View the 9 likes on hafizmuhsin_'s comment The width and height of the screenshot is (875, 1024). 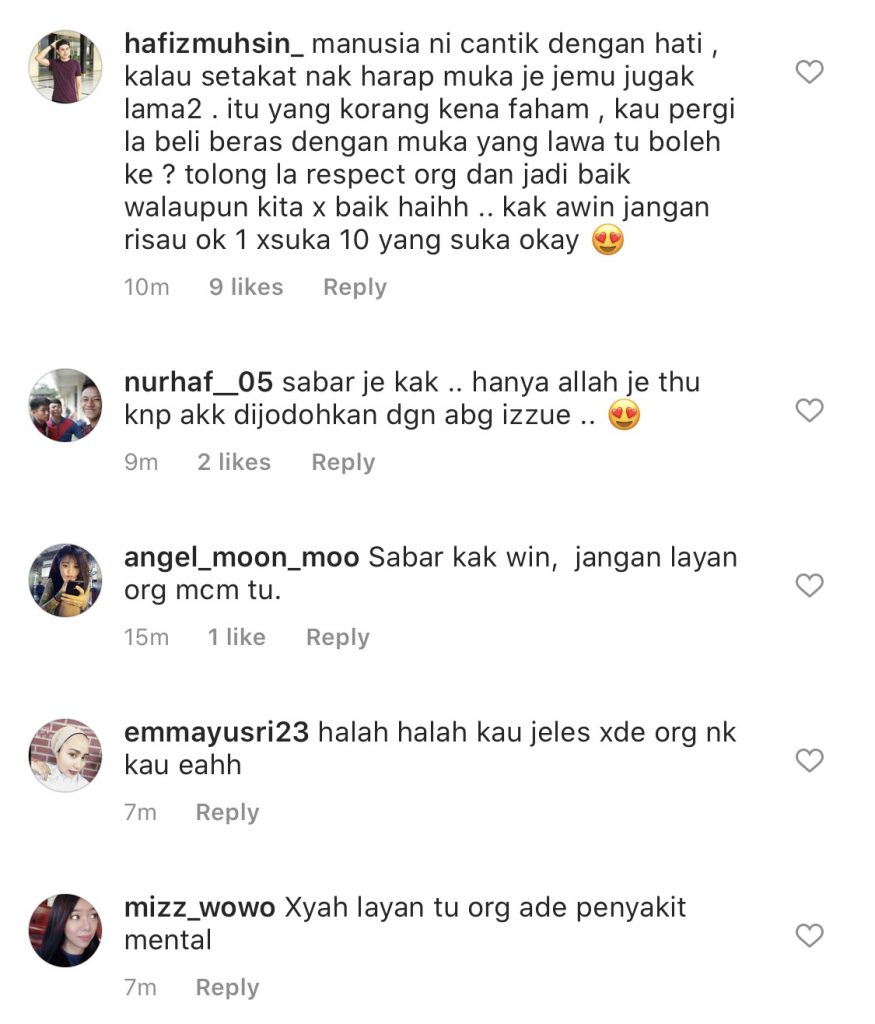pos(246,287)
